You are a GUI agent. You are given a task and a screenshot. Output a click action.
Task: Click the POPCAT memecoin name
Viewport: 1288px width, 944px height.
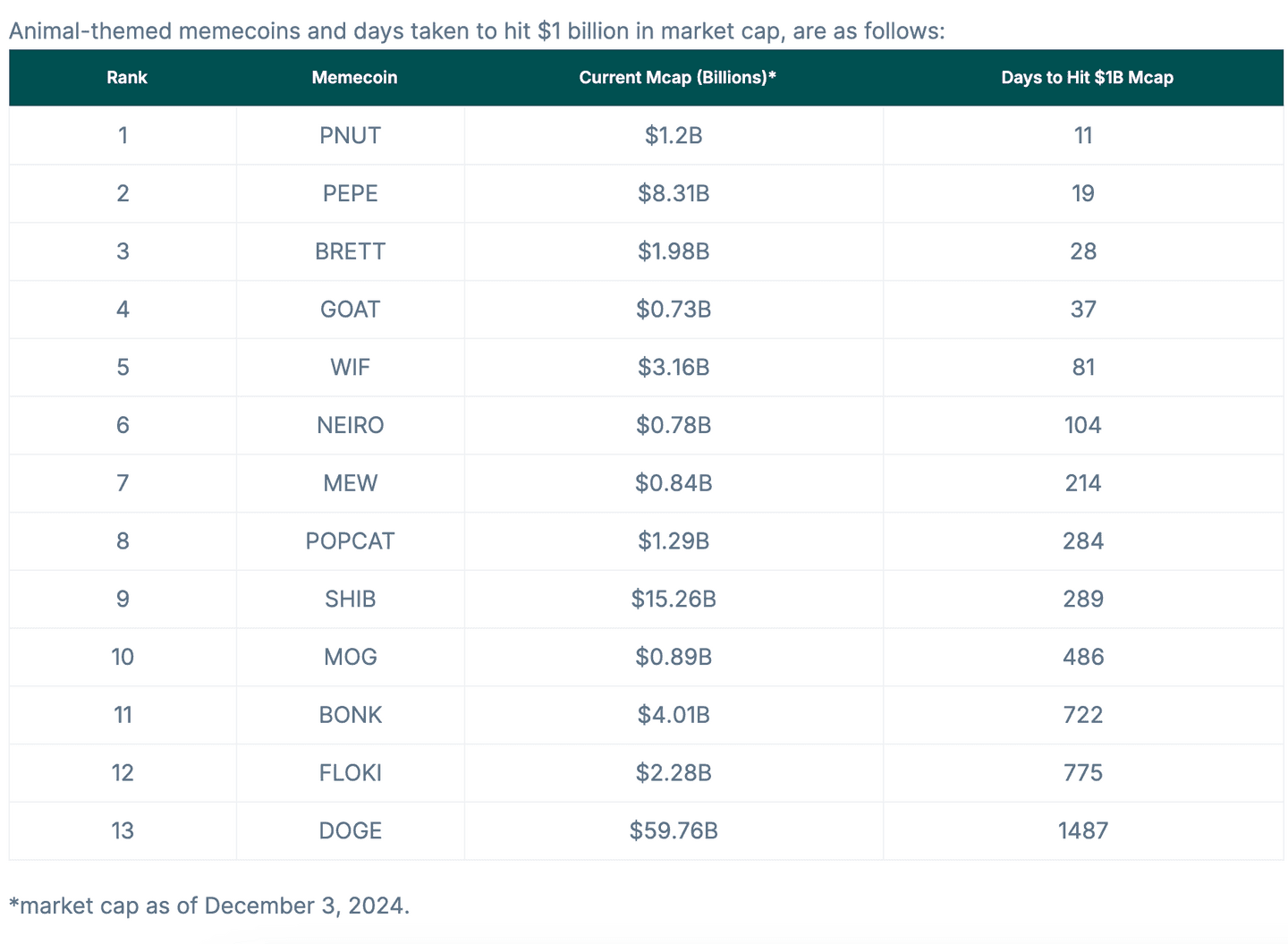point(350,541)
